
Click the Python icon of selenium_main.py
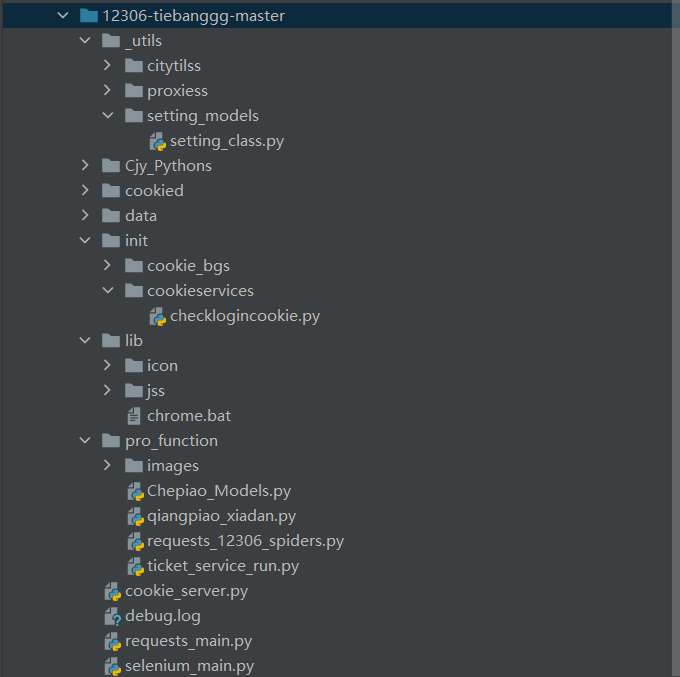[x=113, y=667]
